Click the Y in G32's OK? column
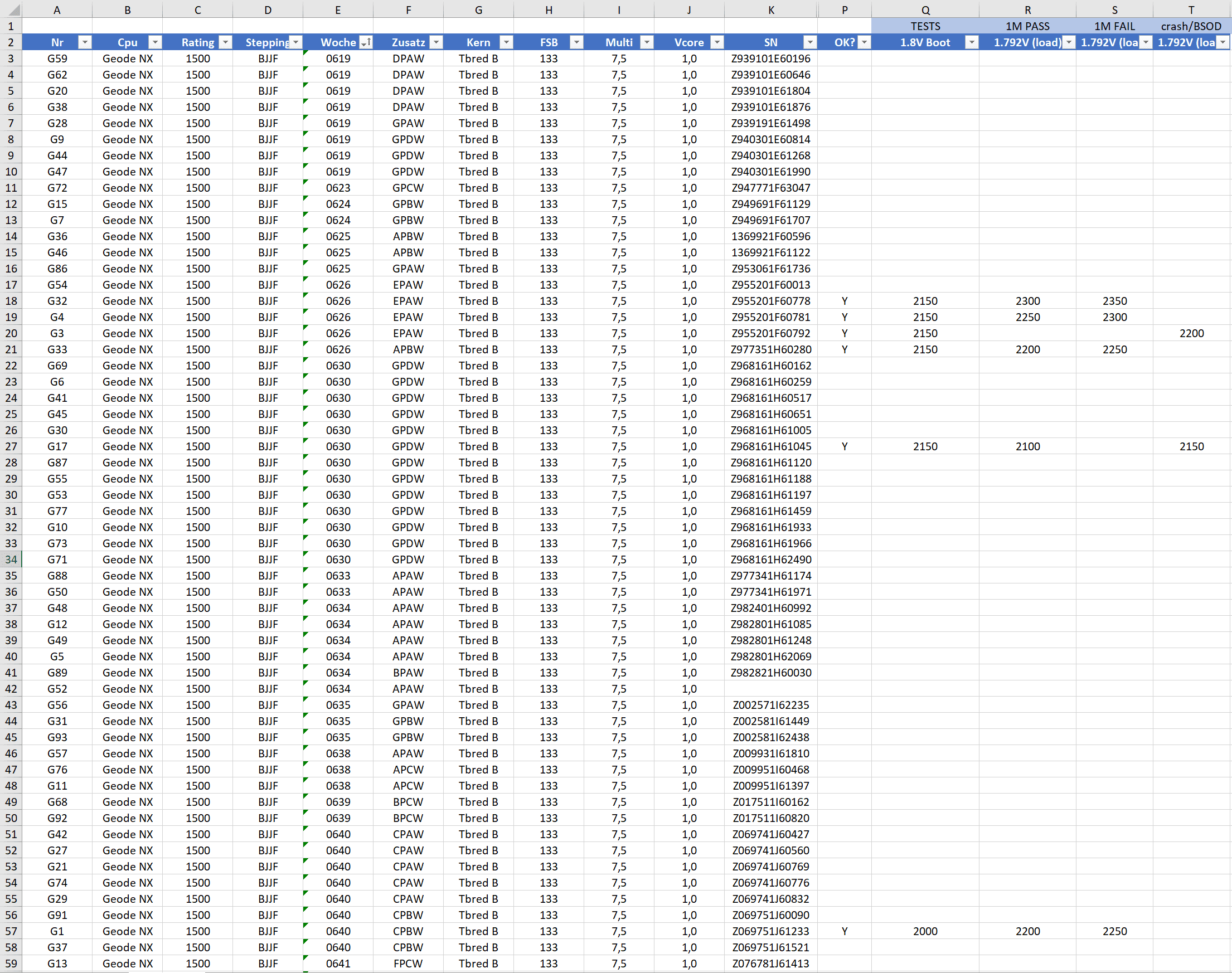 pyautogui.click(x=845, y=301)
